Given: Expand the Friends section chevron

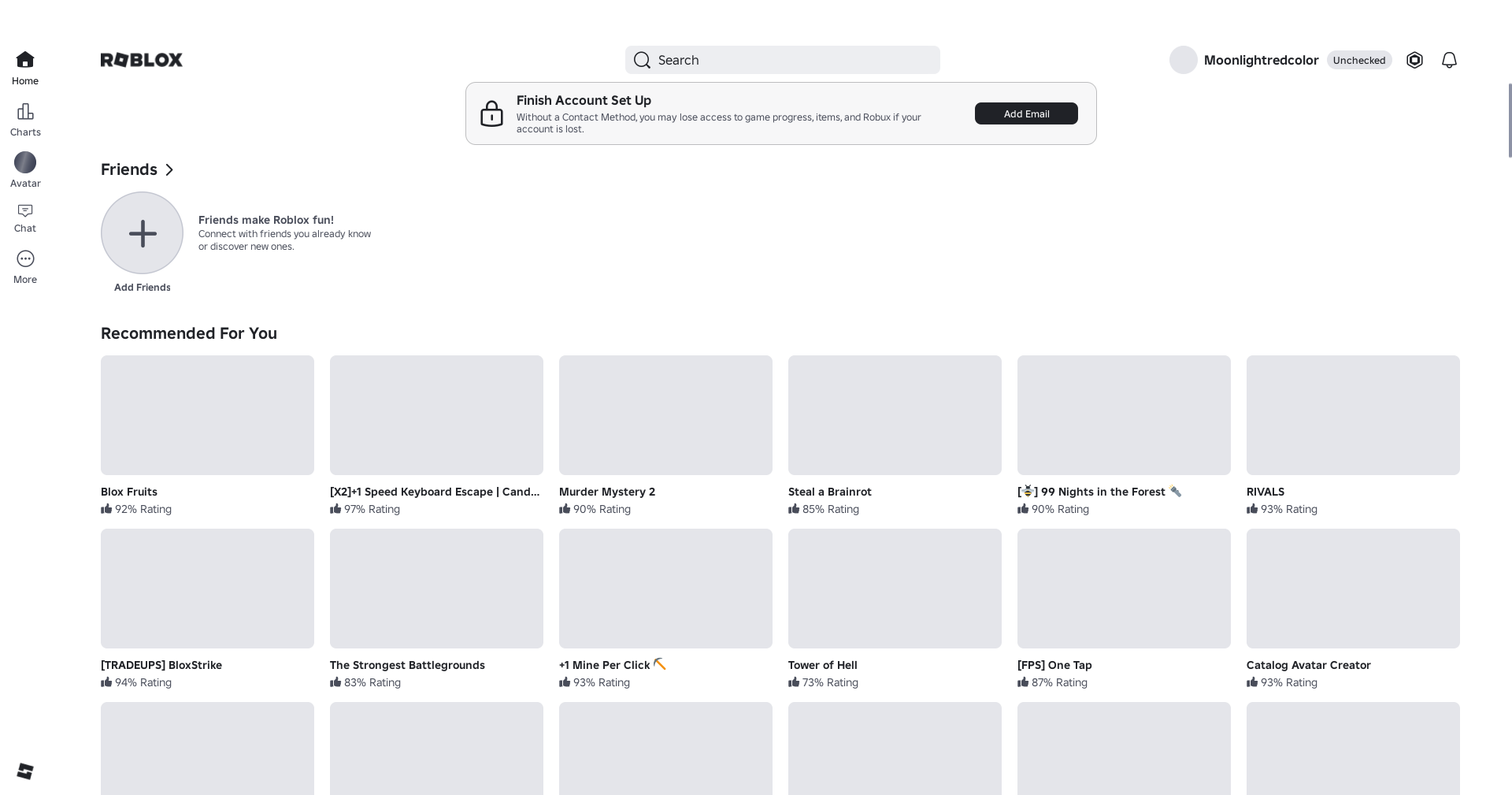Looking at the screenshot, I should pyautogui.click(x=169, y=169).
